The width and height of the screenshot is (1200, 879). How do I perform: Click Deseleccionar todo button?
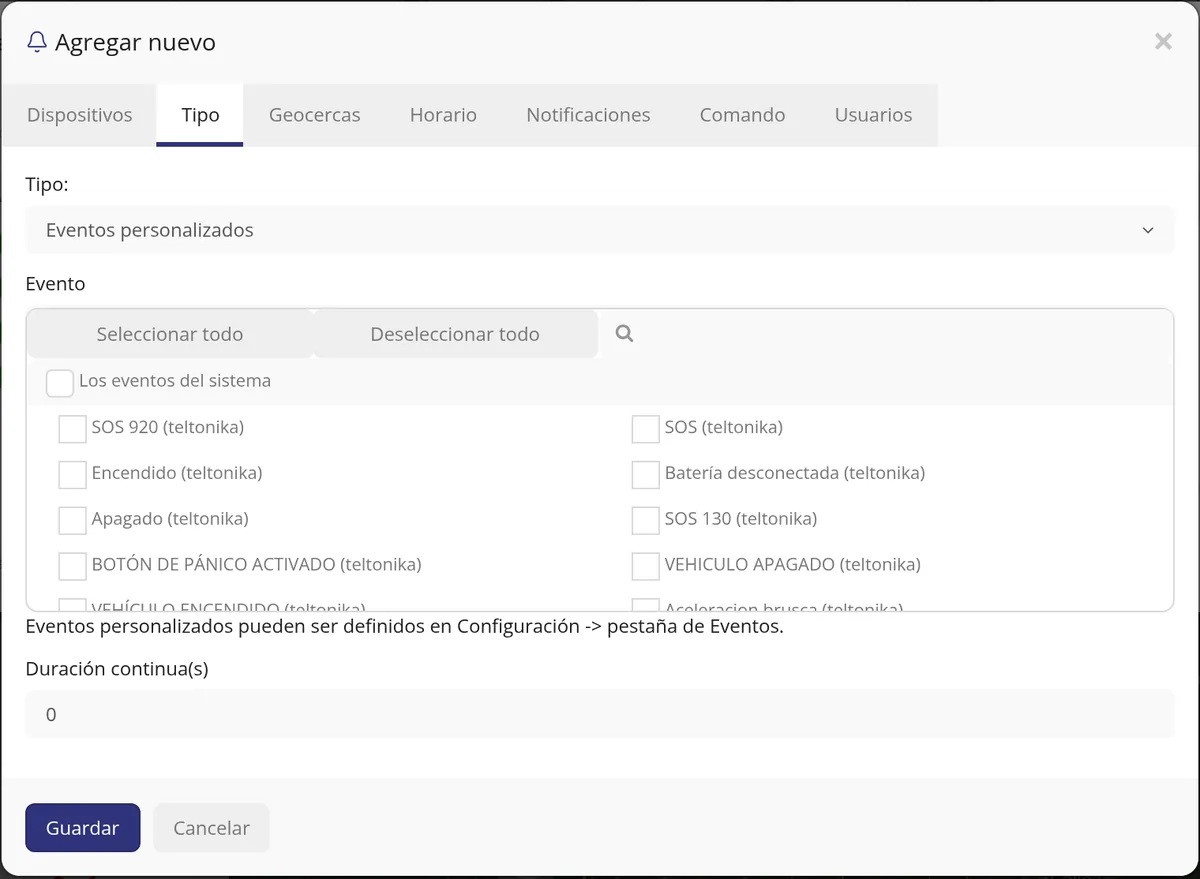pos(455,334)
